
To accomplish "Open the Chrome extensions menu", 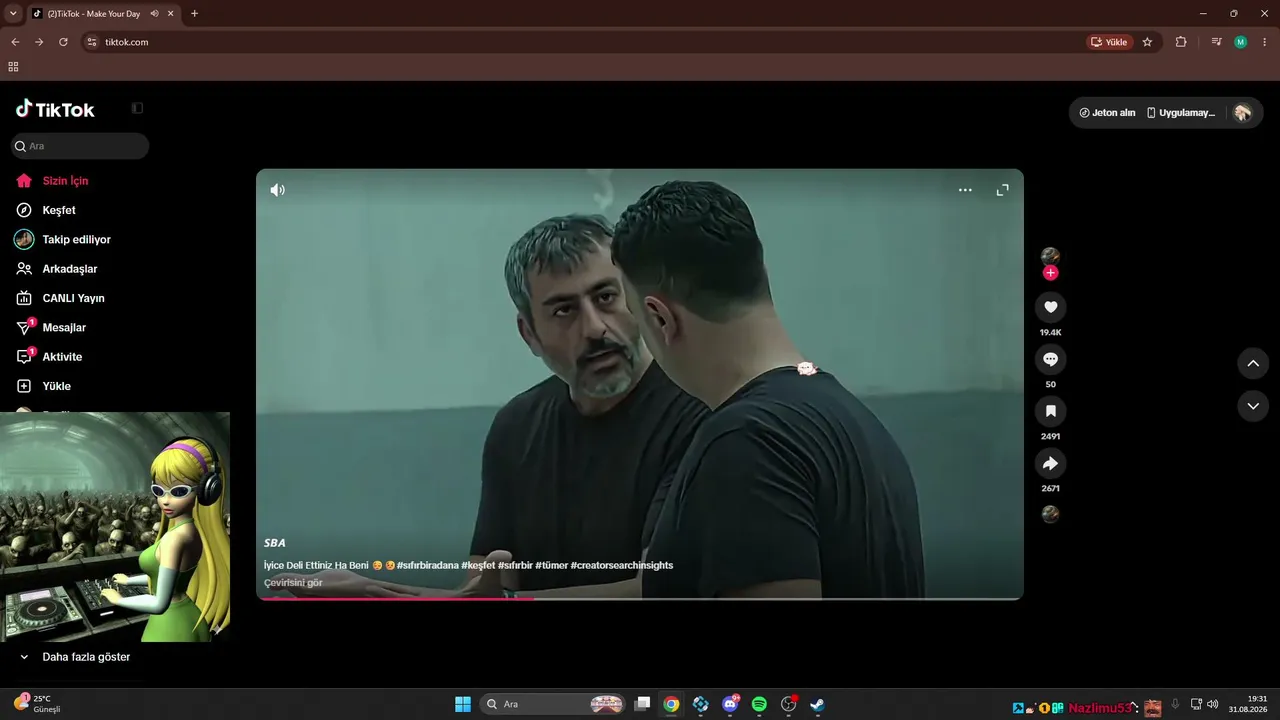I will click(x=1181, y=42).
